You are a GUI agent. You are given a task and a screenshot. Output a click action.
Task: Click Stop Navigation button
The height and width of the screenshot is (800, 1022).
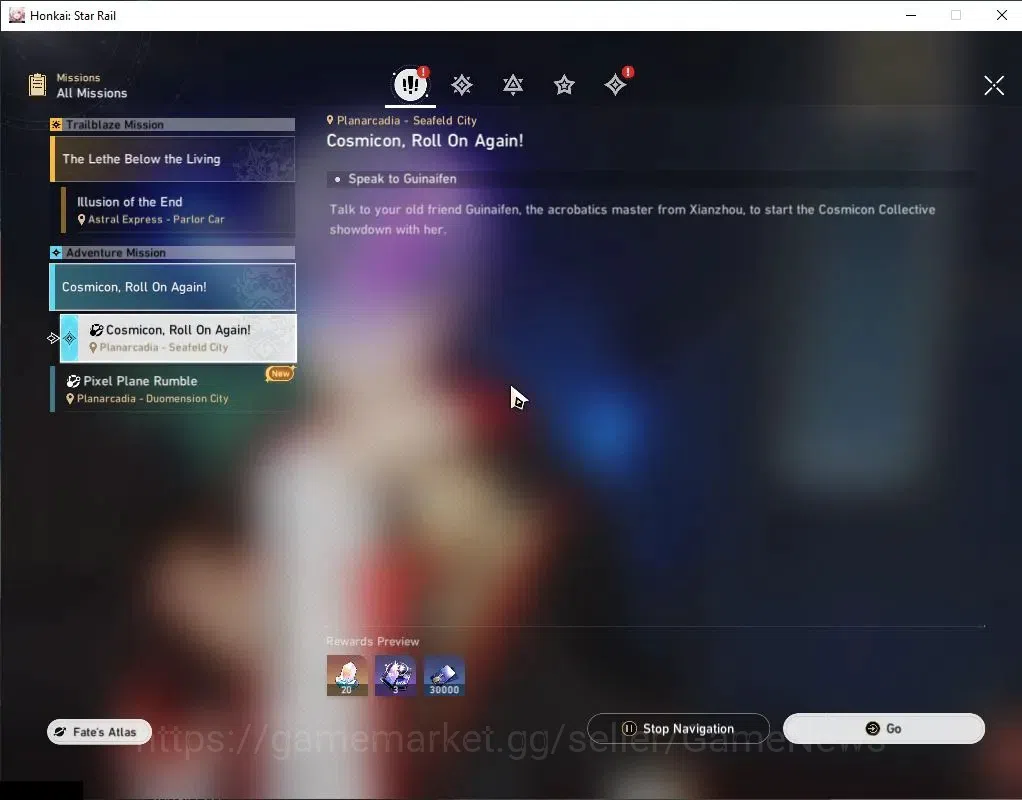coord(678,728)
